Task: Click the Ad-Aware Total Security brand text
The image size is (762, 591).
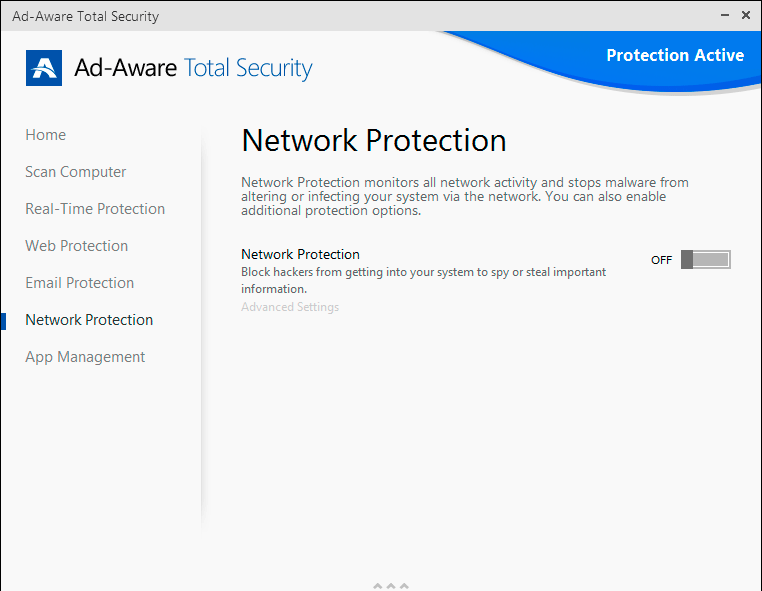Action: (x=193, y=68)
